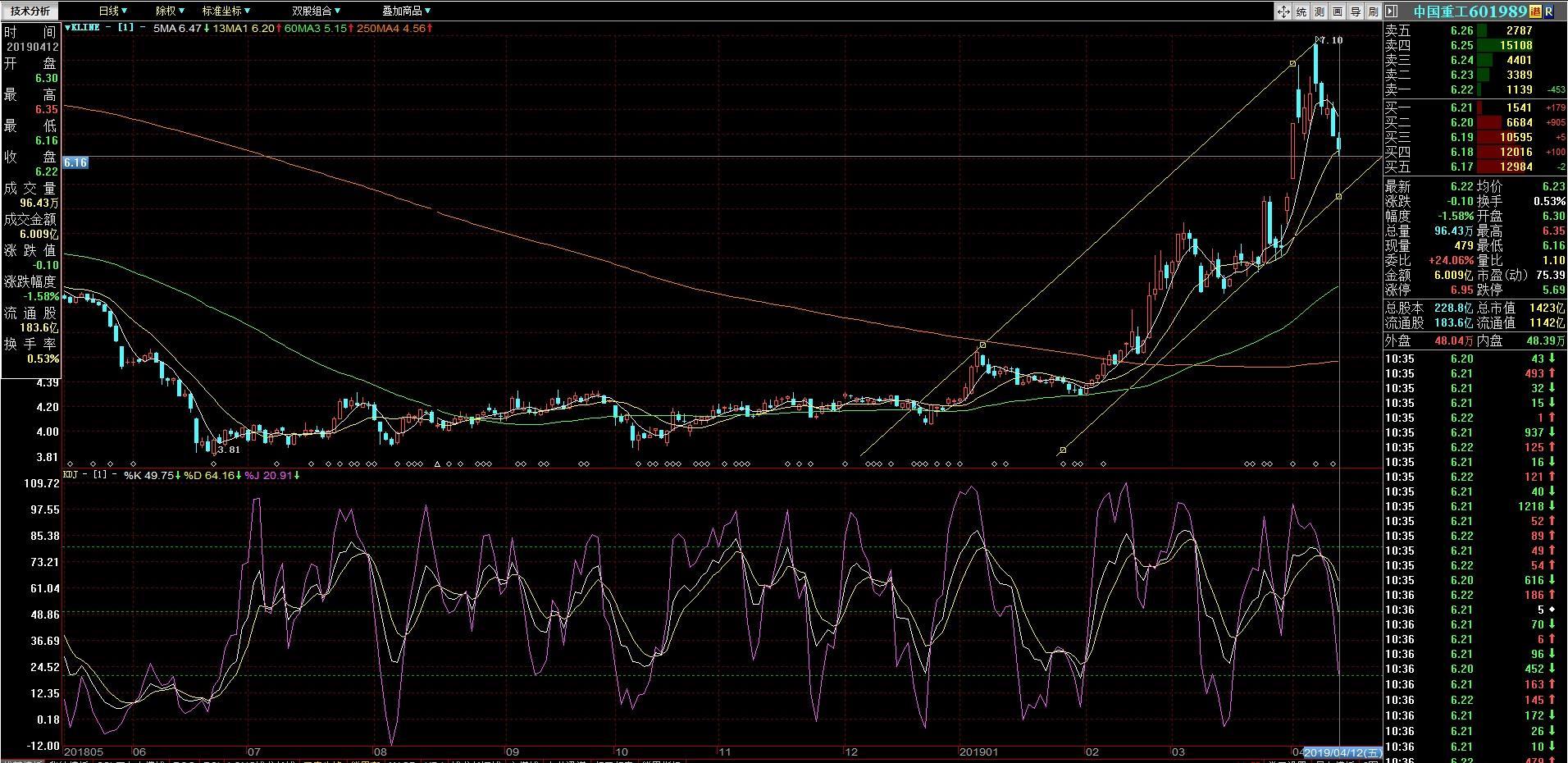1568x763 pixels.
Task: Click the 买一 bid row at 6.21
Action: [1475, 107]
